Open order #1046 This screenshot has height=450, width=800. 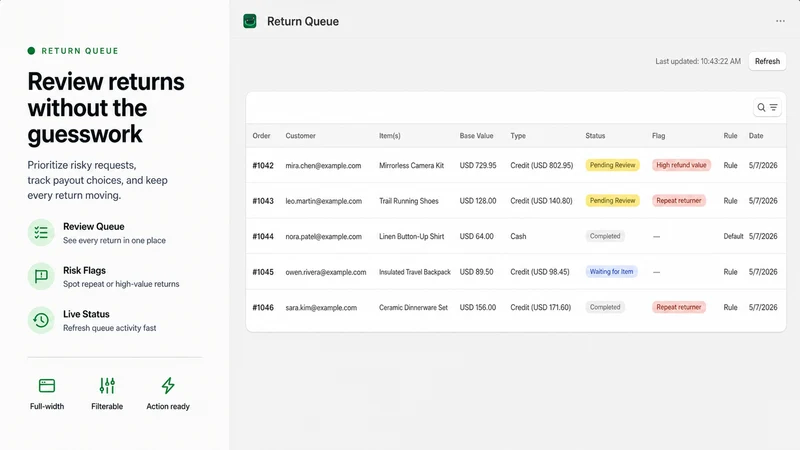coord(263,308)
